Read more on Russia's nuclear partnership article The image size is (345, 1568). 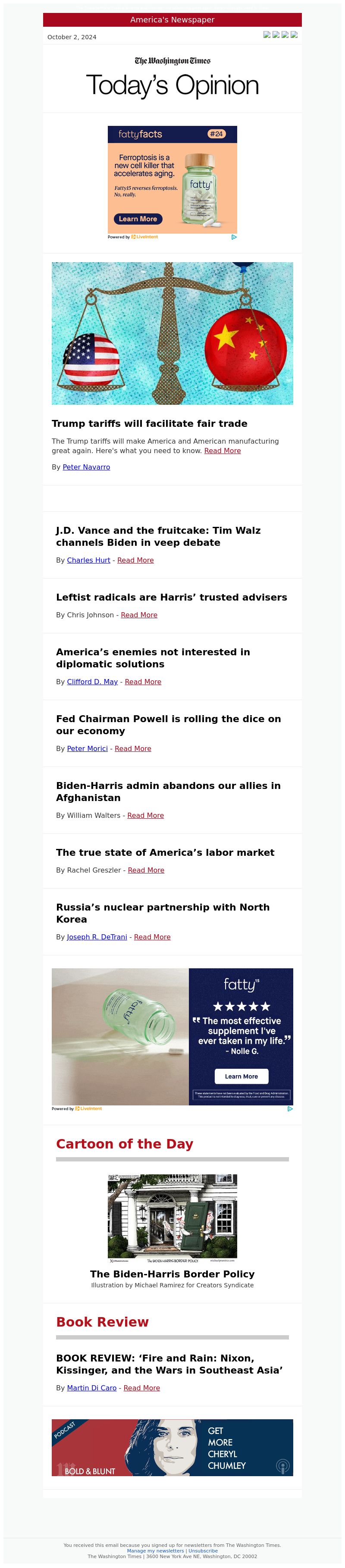tap(152, 937)
